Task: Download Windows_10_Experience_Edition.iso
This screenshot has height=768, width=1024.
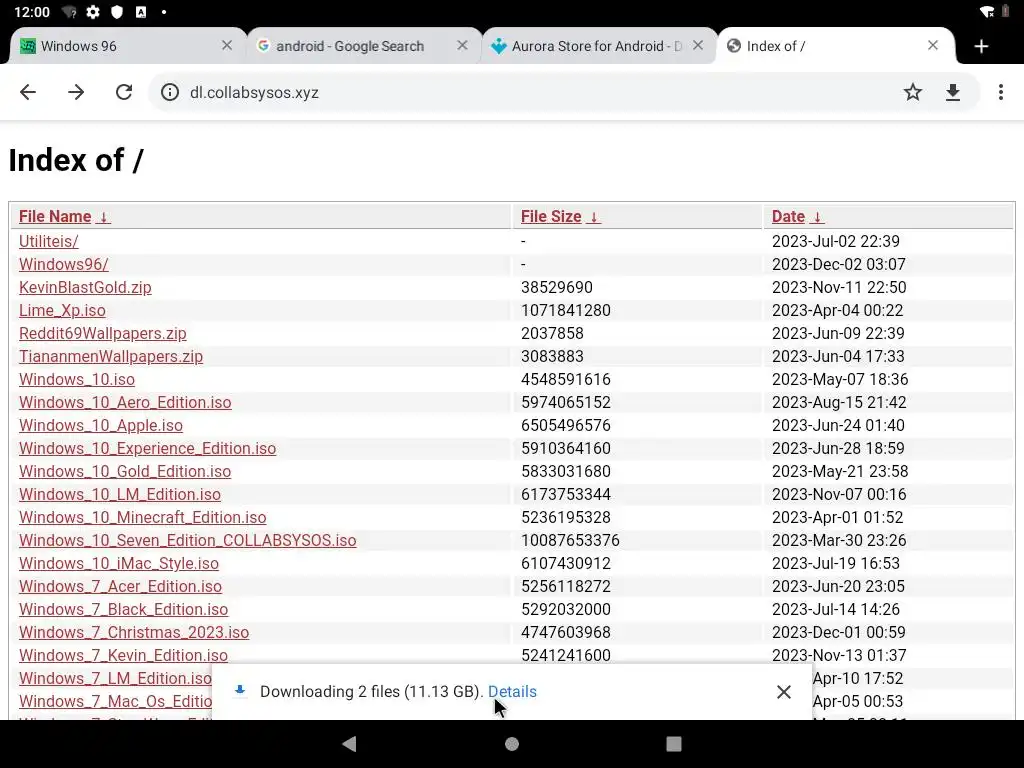Action: 148,448
